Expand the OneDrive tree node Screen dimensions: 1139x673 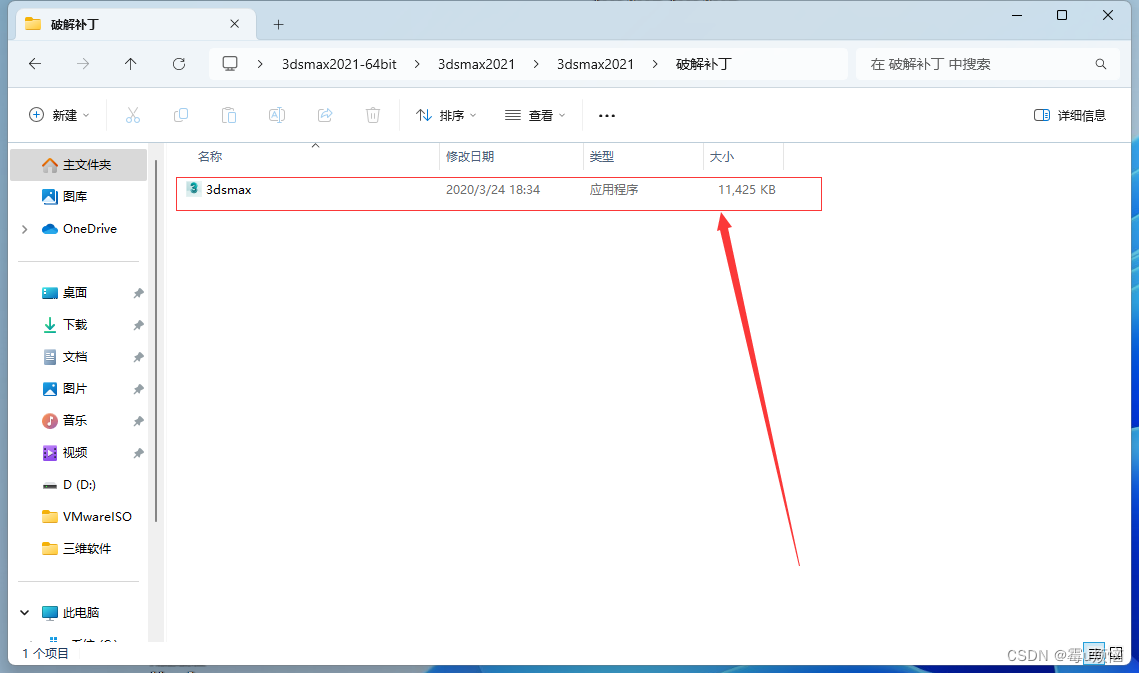coord(25,229)
